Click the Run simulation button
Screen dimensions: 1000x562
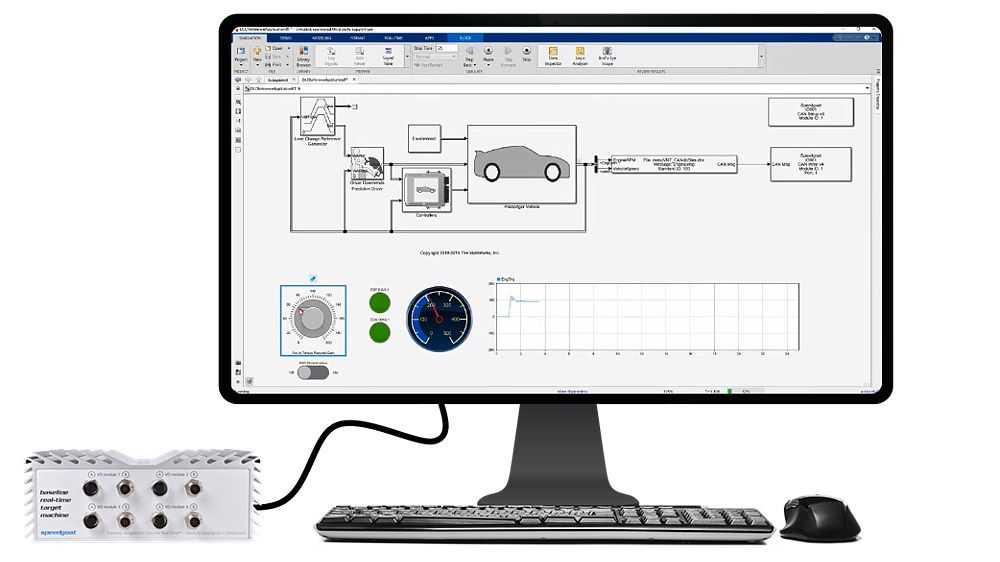(488, 52)
